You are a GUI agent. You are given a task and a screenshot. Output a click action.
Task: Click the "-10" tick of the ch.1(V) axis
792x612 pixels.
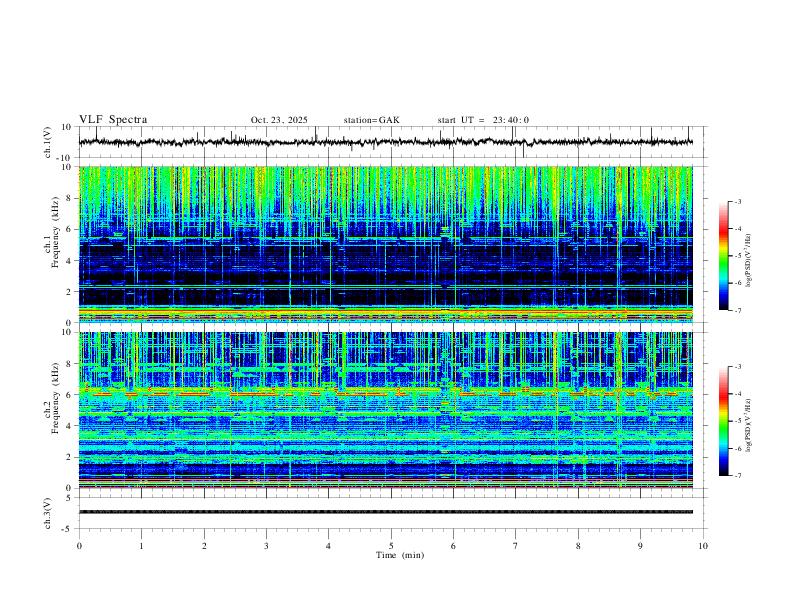pos(64,158)
